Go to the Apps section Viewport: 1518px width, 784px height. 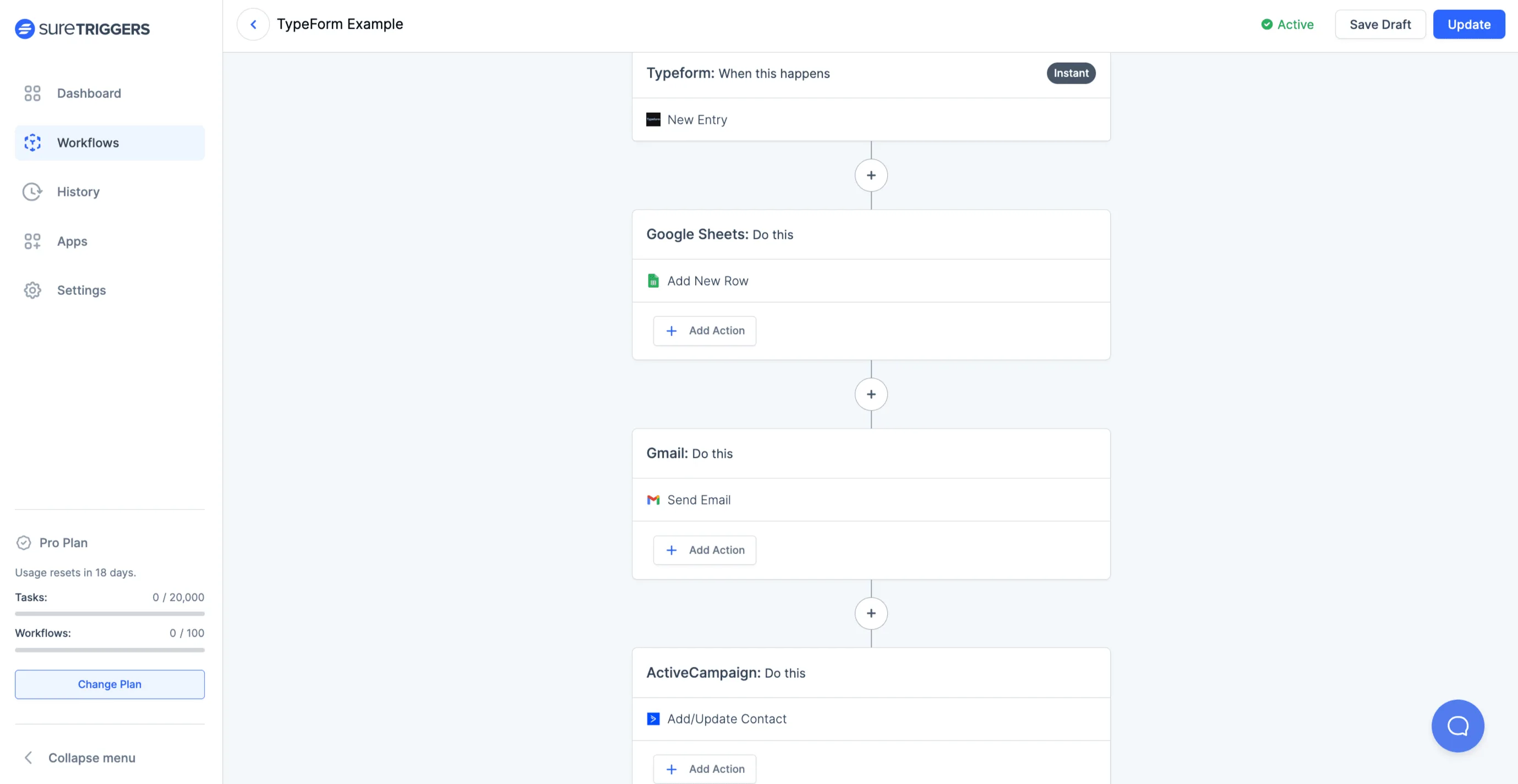[x=110, y=241]
